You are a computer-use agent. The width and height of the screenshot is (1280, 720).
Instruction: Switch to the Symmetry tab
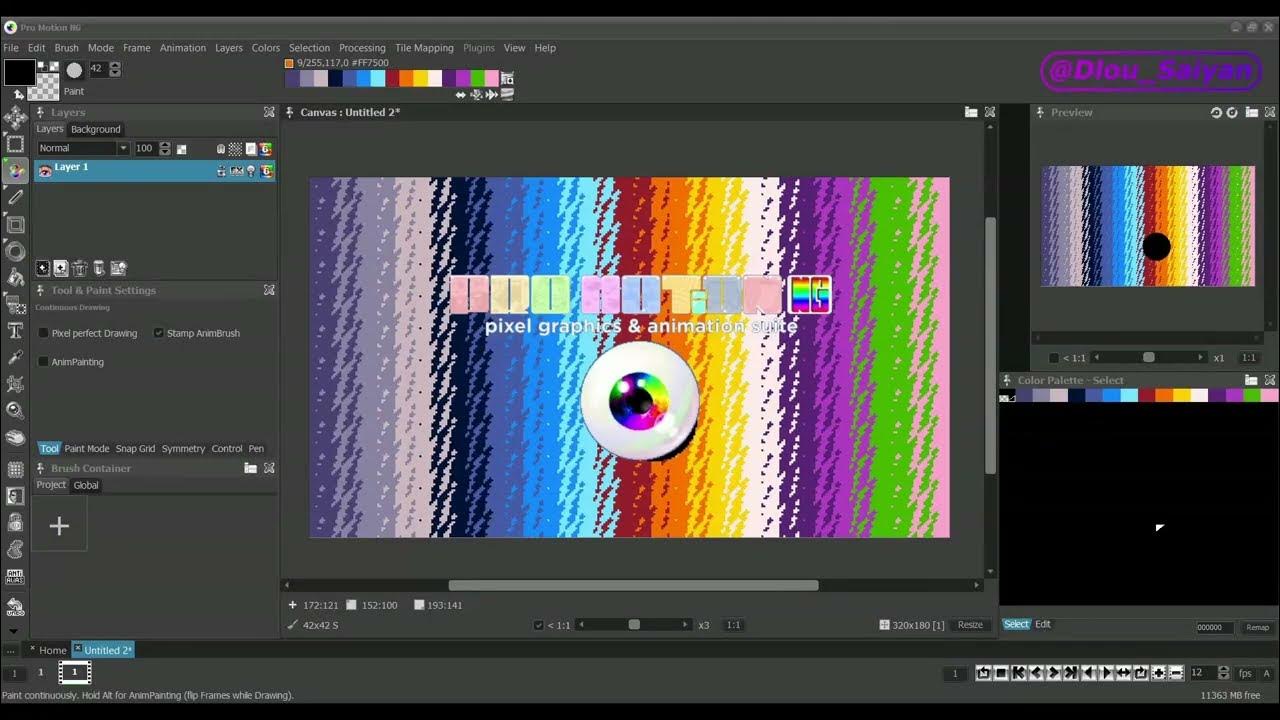pyautogui.click(x=183, y=449)
